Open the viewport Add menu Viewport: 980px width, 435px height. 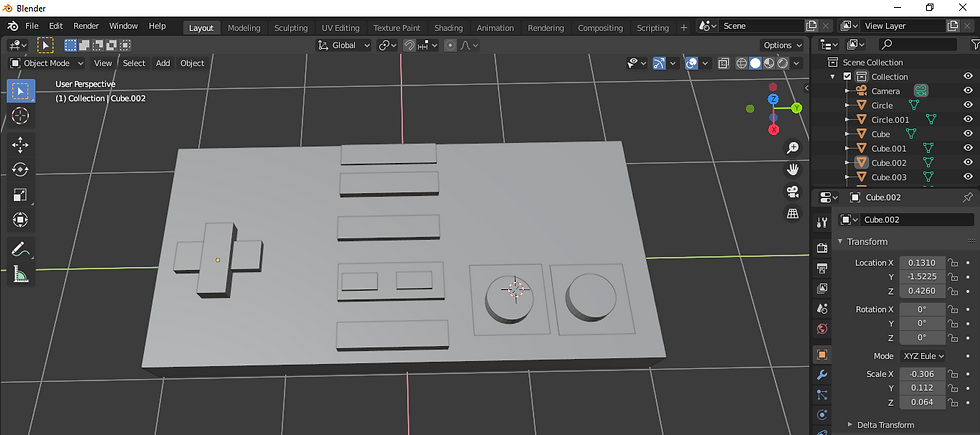point(163,63)
